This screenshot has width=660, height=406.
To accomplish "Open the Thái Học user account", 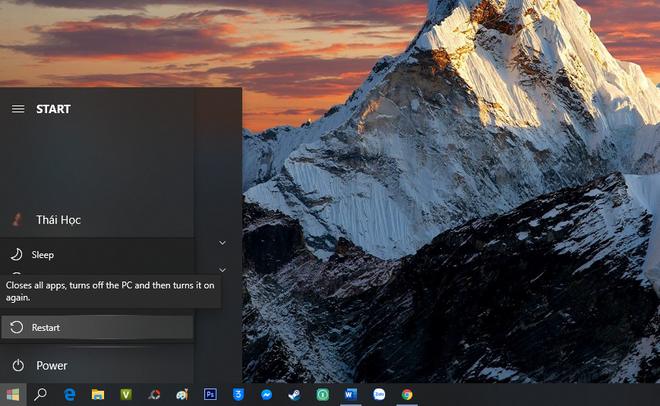I will click(x=97, y=220).
